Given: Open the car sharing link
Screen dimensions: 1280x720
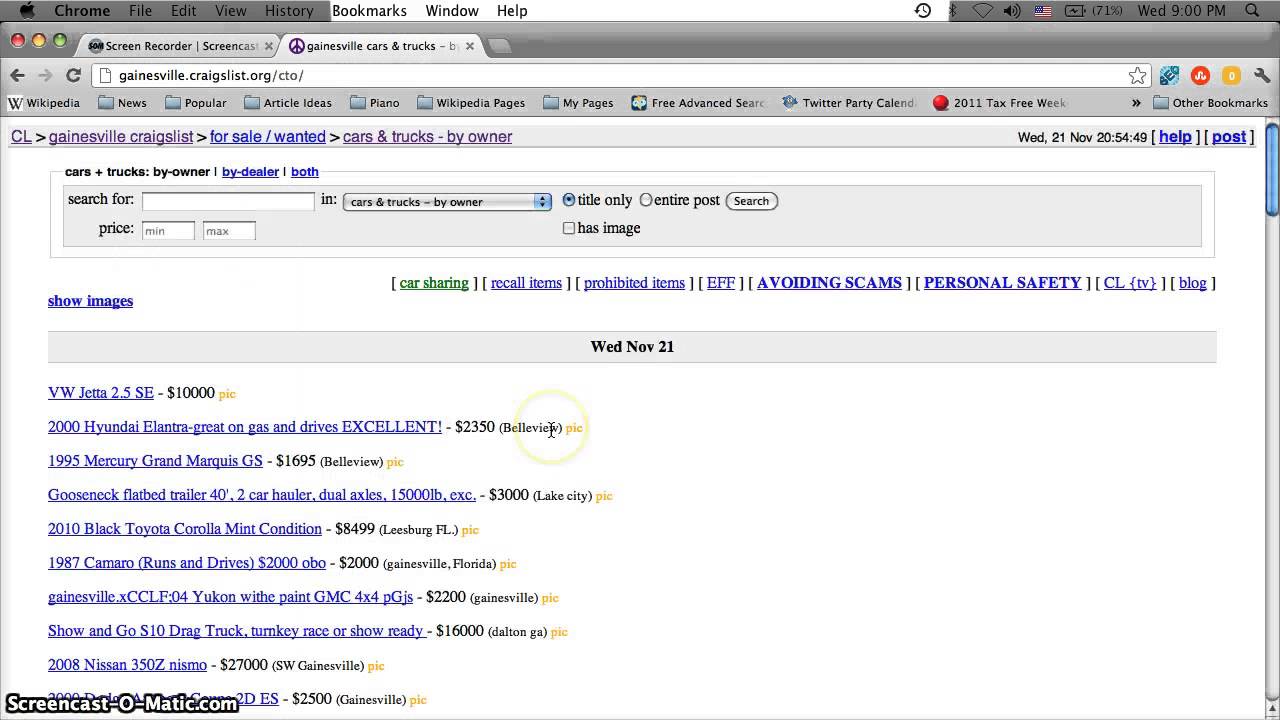Looking at the screenshot, I should tap(434, 283).
